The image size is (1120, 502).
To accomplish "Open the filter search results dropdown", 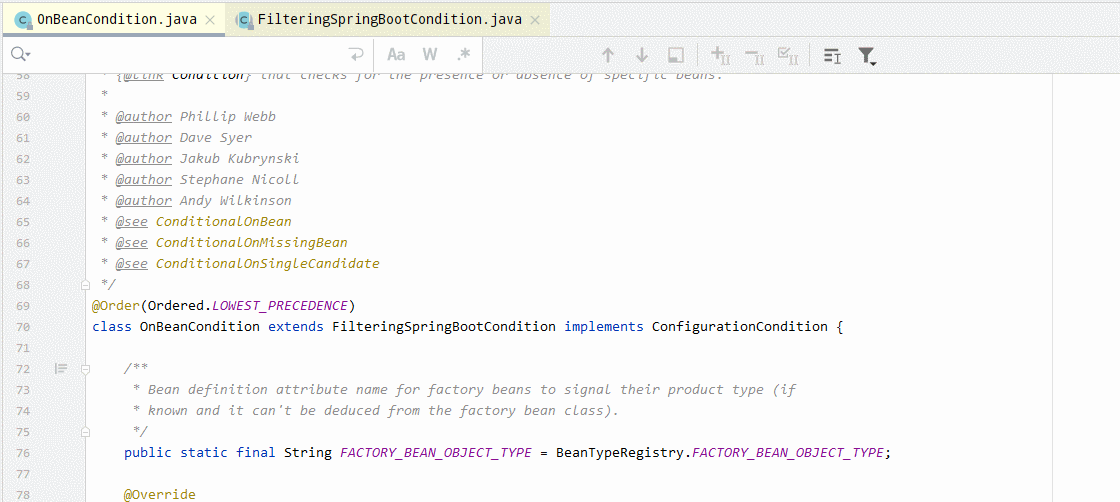I will (x=867, y=56).
